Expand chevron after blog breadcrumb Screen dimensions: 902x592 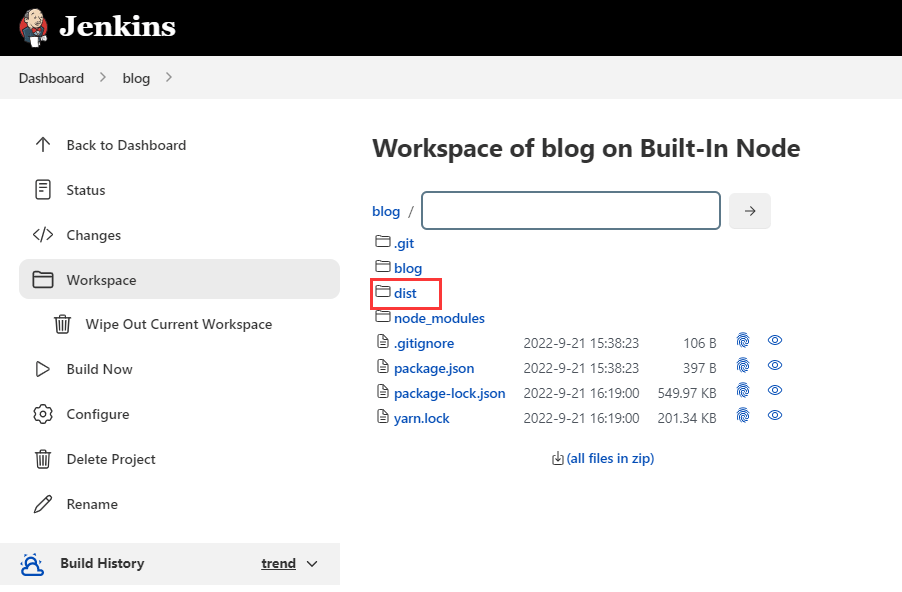click(169, 77)
